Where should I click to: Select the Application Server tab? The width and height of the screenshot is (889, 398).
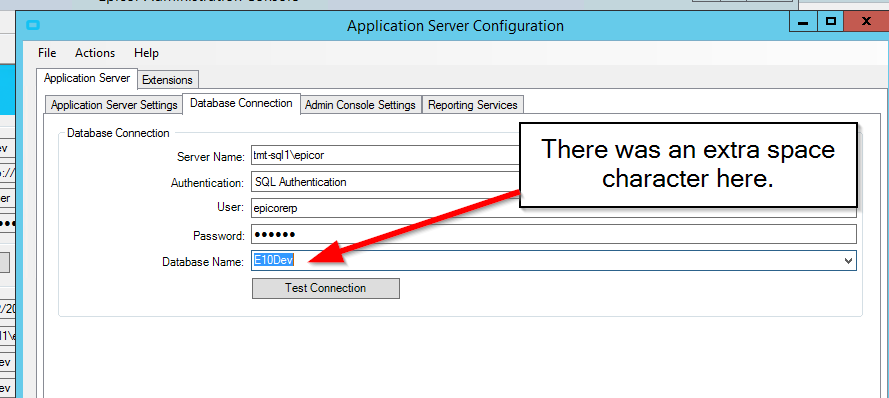87,78
